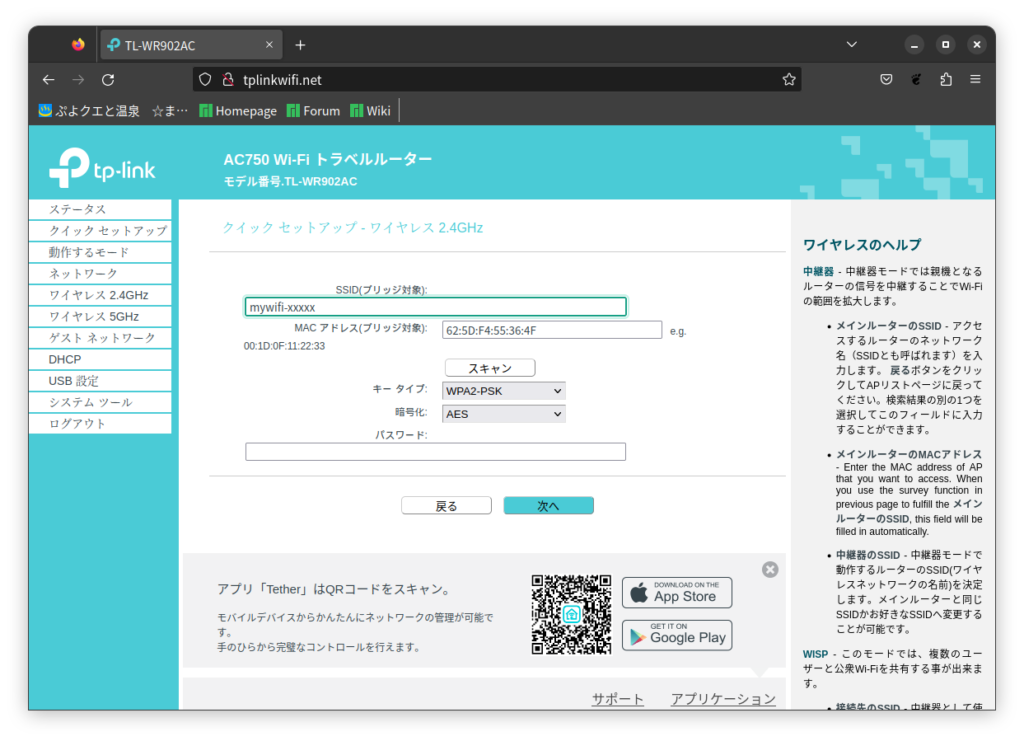Select the TL-WR902AC browser tab
This screenshot has width=1024, height=741.
tap(191, 44)
